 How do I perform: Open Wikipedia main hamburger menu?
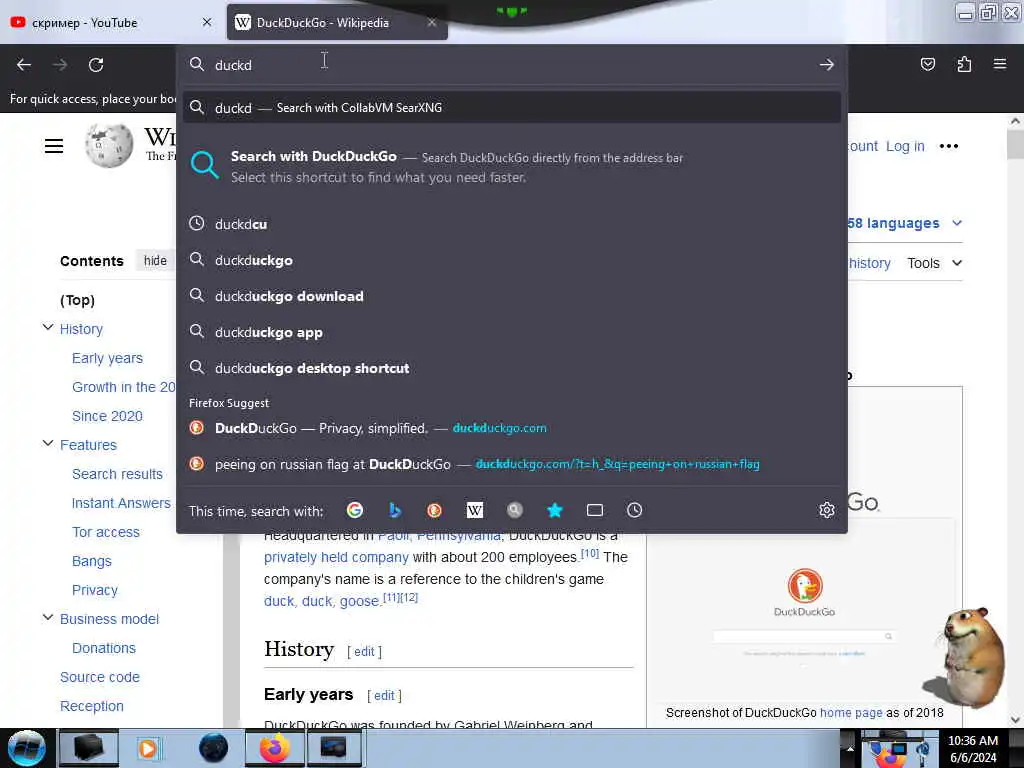point(54,146)
